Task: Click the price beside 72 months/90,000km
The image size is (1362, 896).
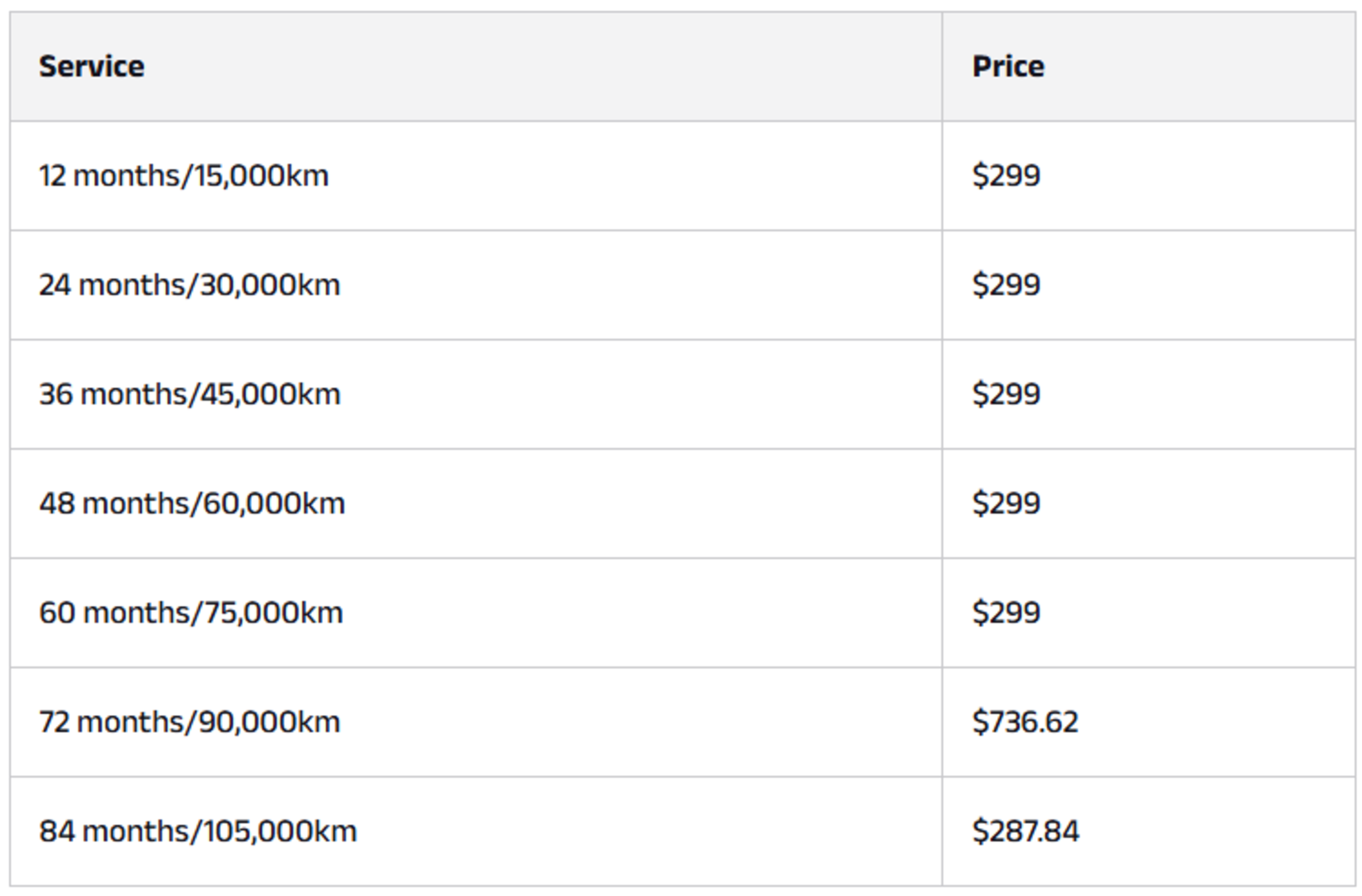Action: click(1025, 722)
